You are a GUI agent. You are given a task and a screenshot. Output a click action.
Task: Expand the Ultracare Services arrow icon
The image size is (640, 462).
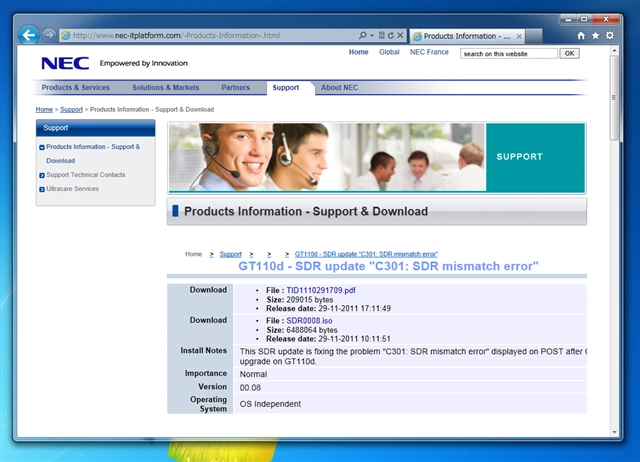(42, 189)
